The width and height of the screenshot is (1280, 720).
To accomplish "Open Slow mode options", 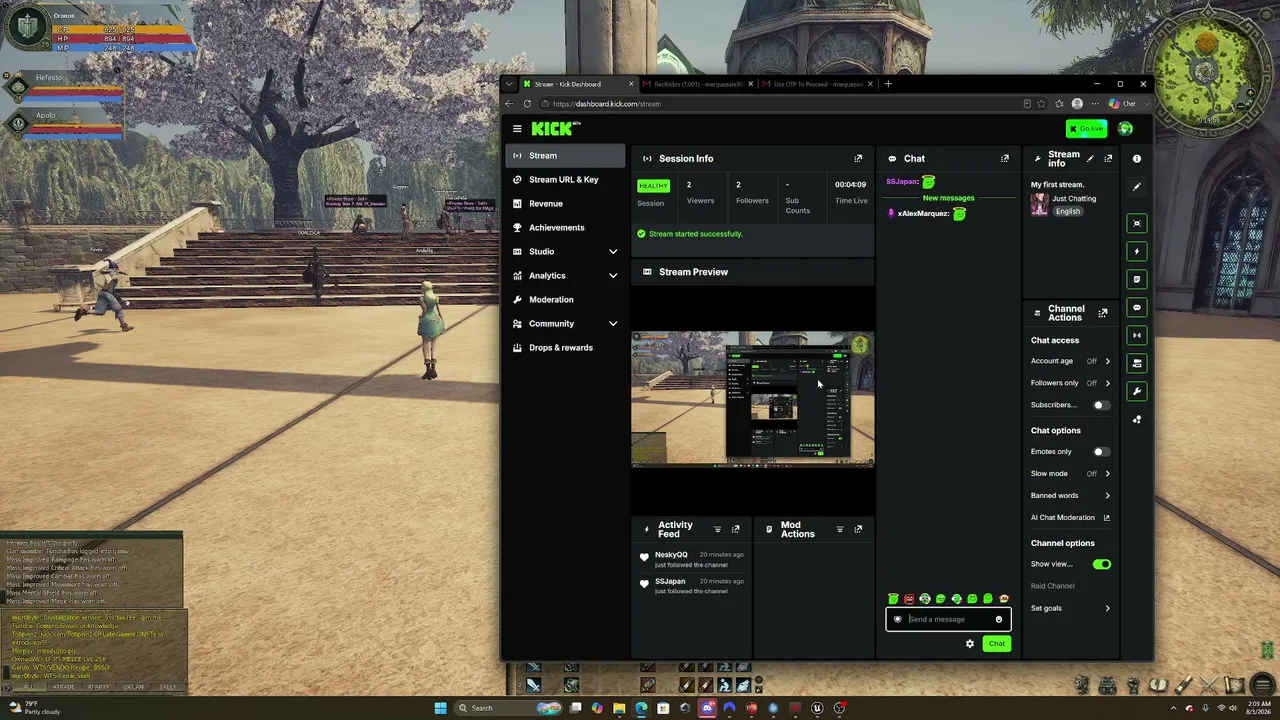I will tap(1071, 474).
